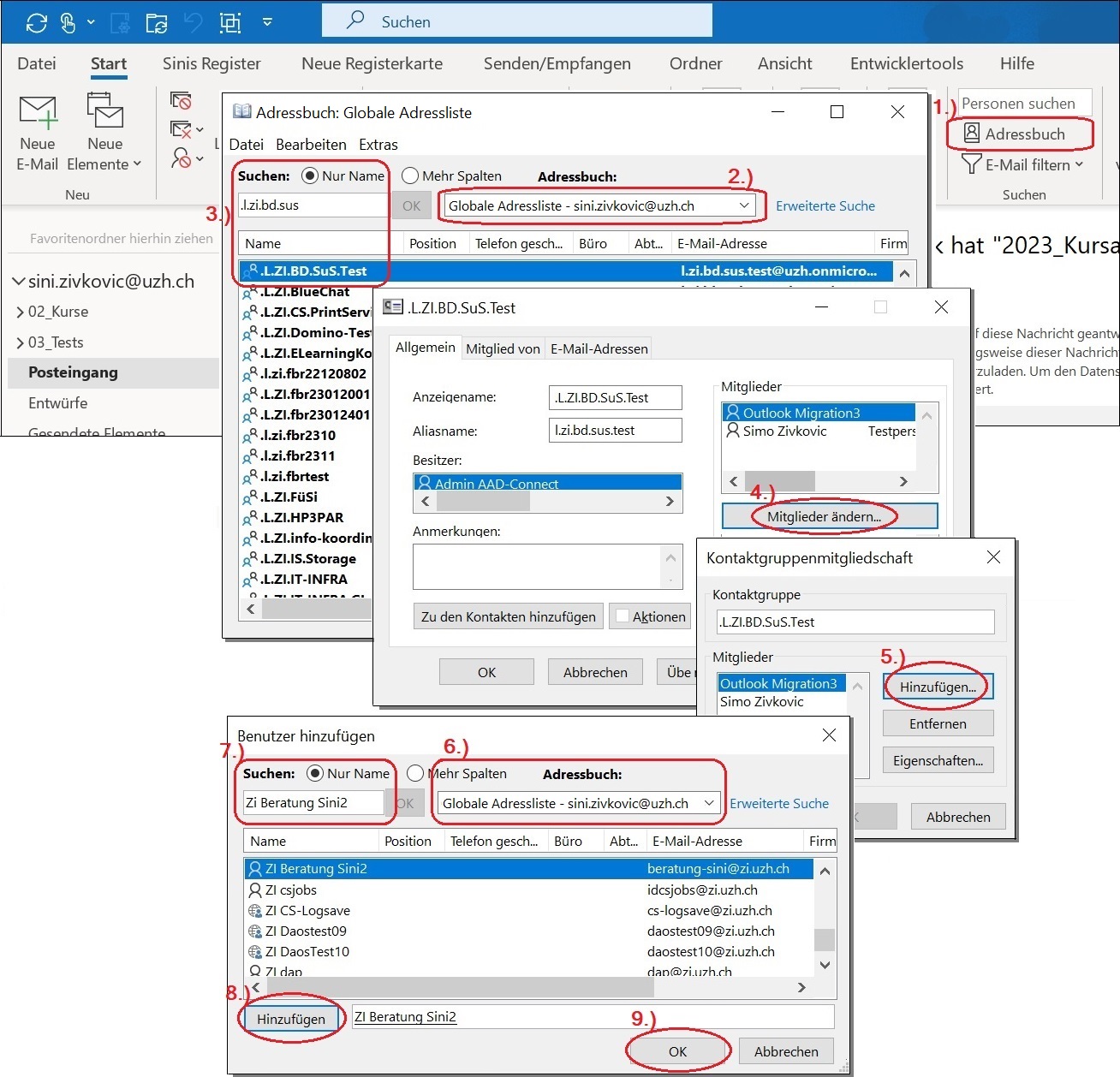Click Erweiterte Suche link in Adressbuch window
This screenshot has width=1120, height=1077.
coord(825,205)
